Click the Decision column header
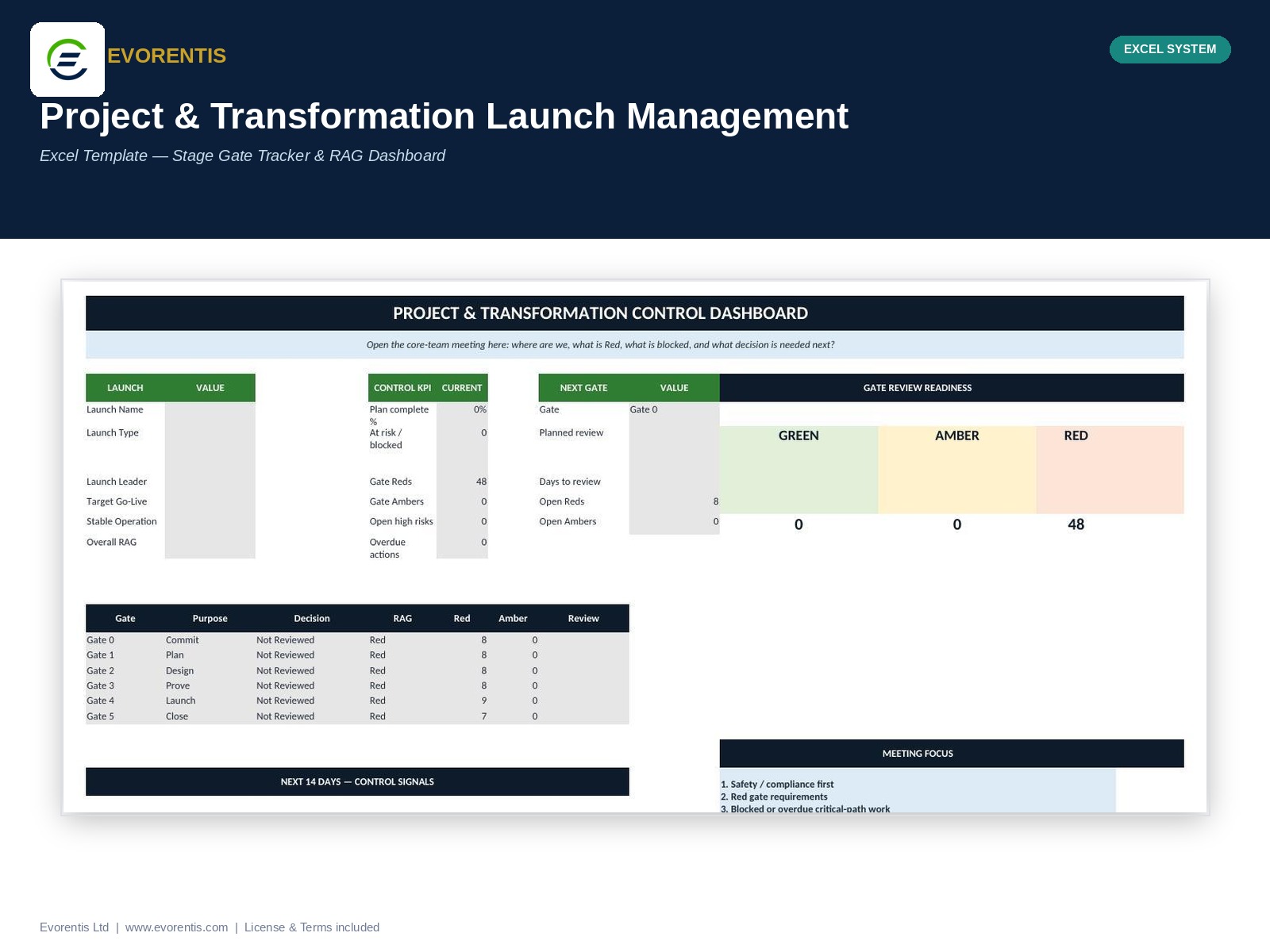This screenshot has width=1270, height=952. click(x=312, y=619)
